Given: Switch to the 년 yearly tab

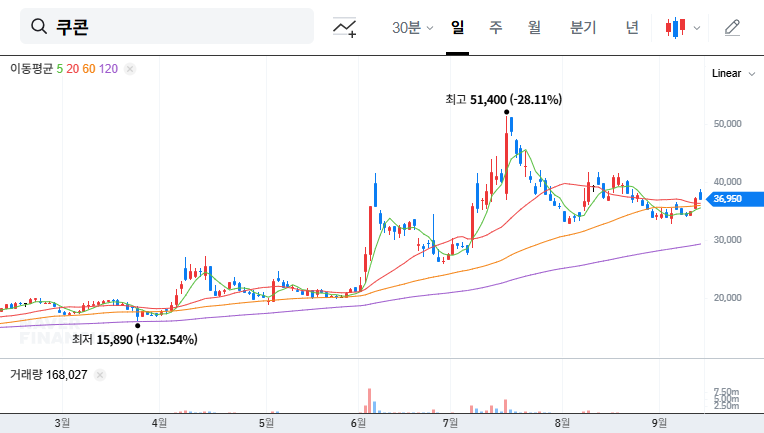Looking at the screenshot, I should 632,27.
